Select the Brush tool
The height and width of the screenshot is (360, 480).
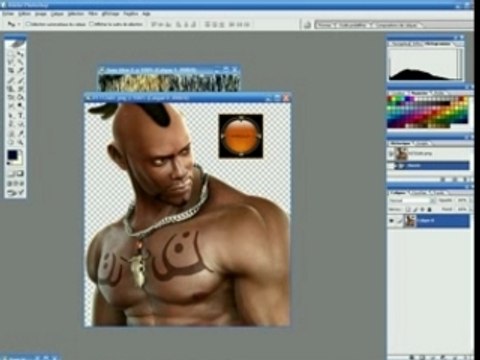(20, 80)
